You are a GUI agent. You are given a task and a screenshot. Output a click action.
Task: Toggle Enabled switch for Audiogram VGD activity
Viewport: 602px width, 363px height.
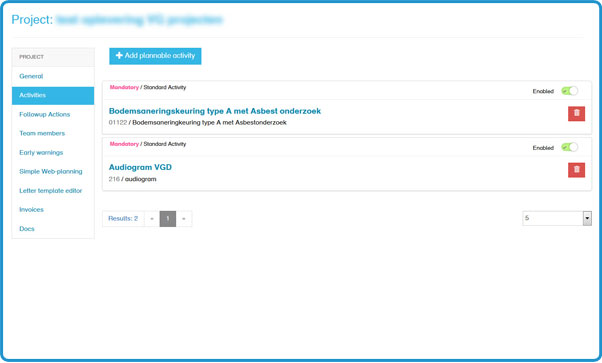569,147
